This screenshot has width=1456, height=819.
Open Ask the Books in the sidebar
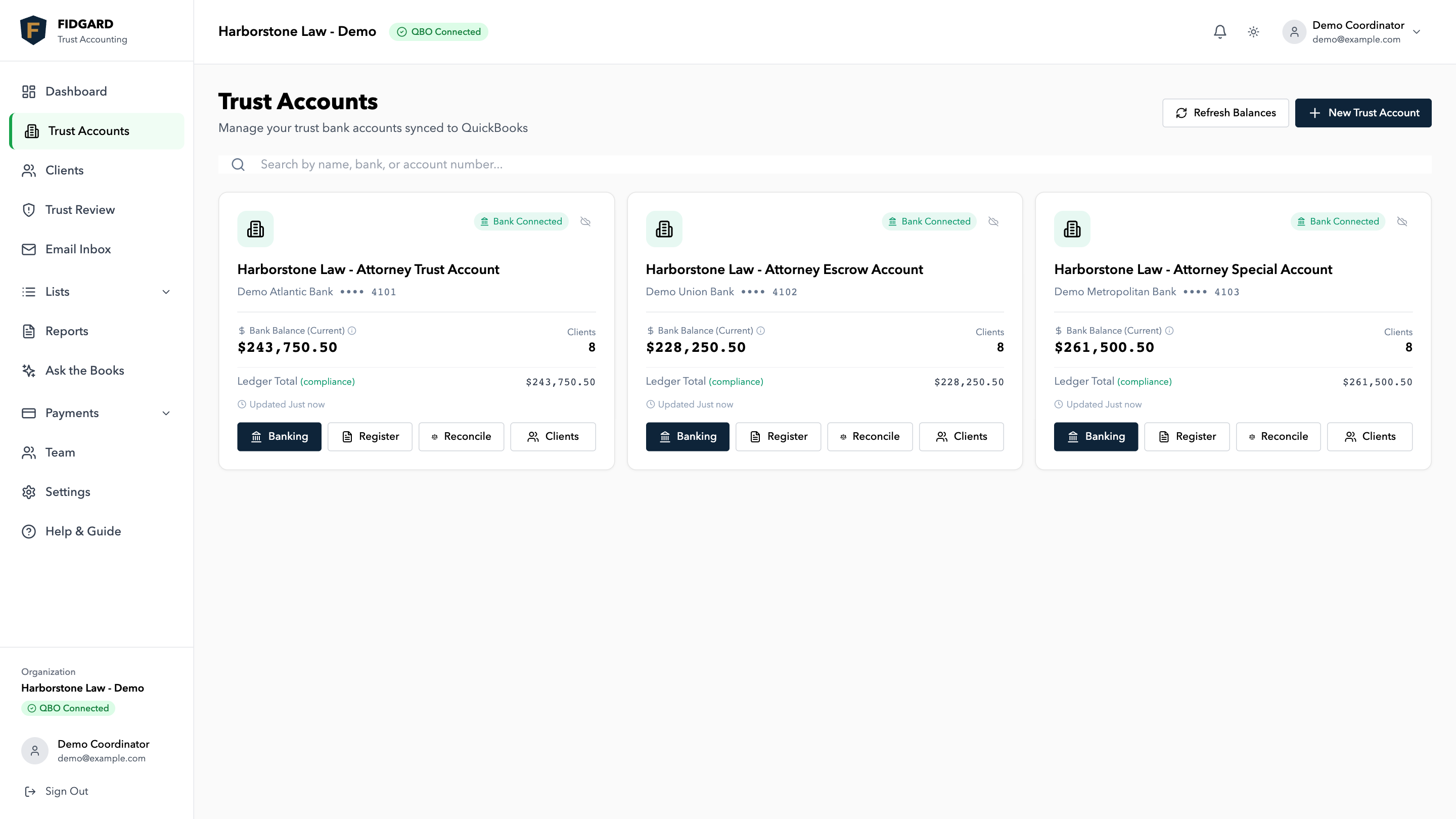pos(97,371)
